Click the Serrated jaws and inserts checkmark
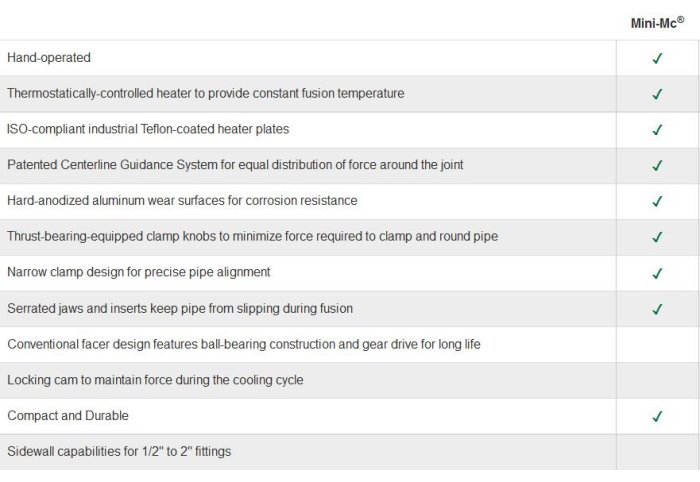 pos(657,309)
